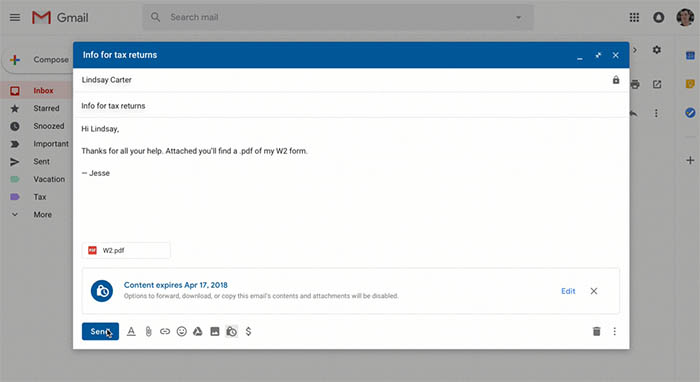Exit full screen of compose window
The image size is (700, 382).
click(x=598, y=55)
